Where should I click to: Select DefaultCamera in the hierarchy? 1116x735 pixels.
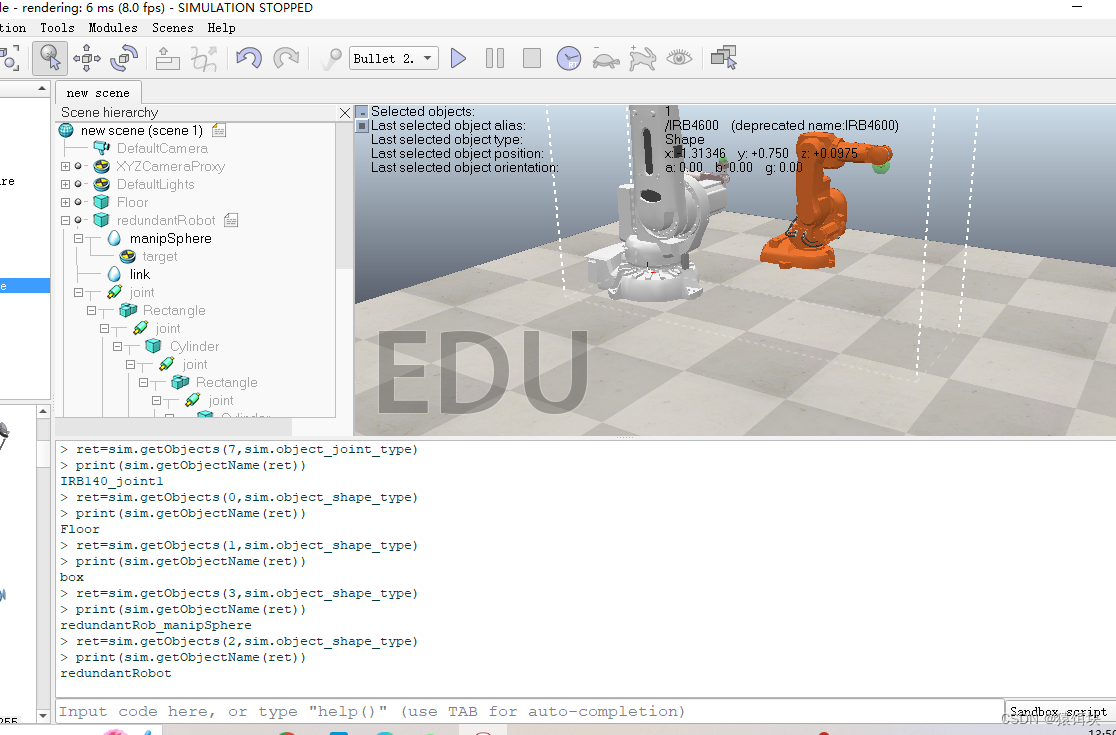tap(162, 148)
